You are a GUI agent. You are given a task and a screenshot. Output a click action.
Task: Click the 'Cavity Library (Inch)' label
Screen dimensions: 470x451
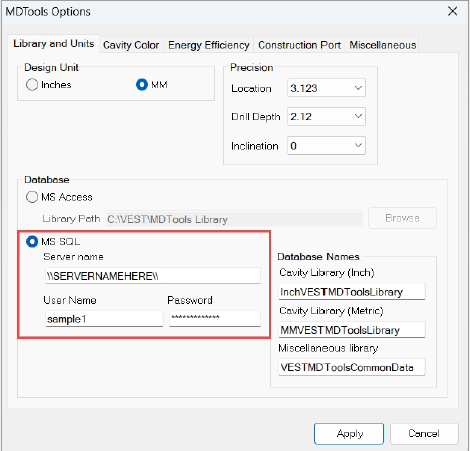[327, 273]
